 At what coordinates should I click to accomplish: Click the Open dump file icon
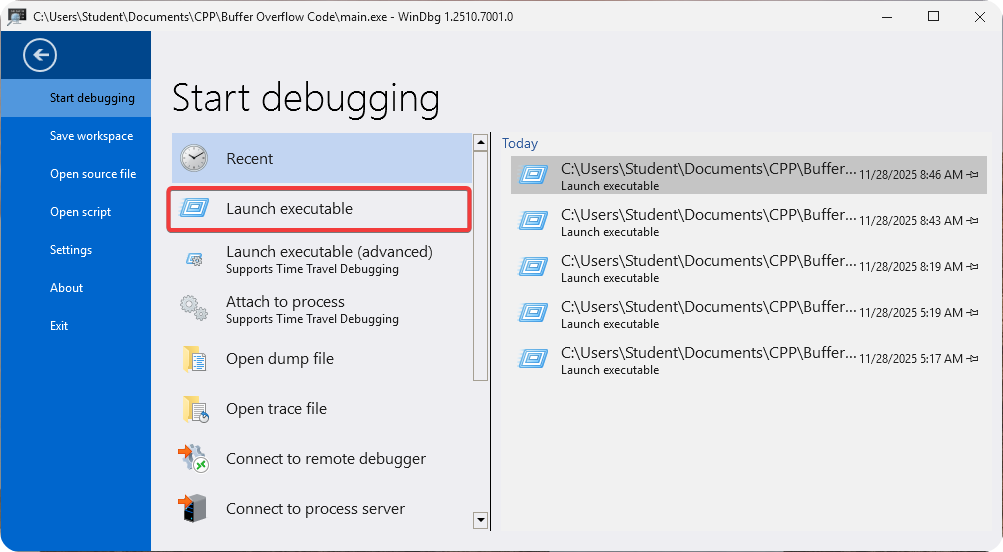click(x=194, y=359)
